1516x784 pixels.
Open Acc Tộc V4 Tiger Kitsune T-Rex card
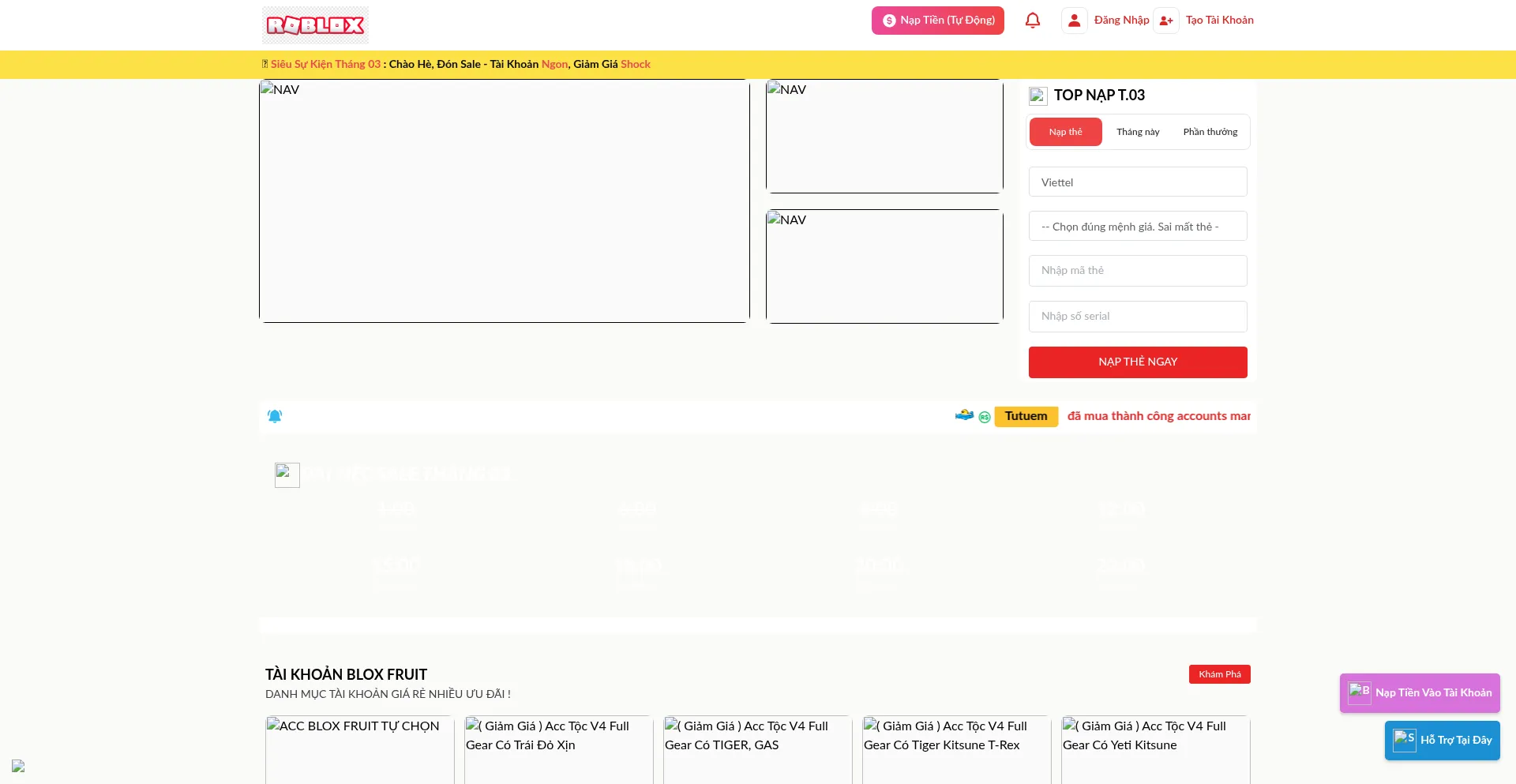point(957,750)
